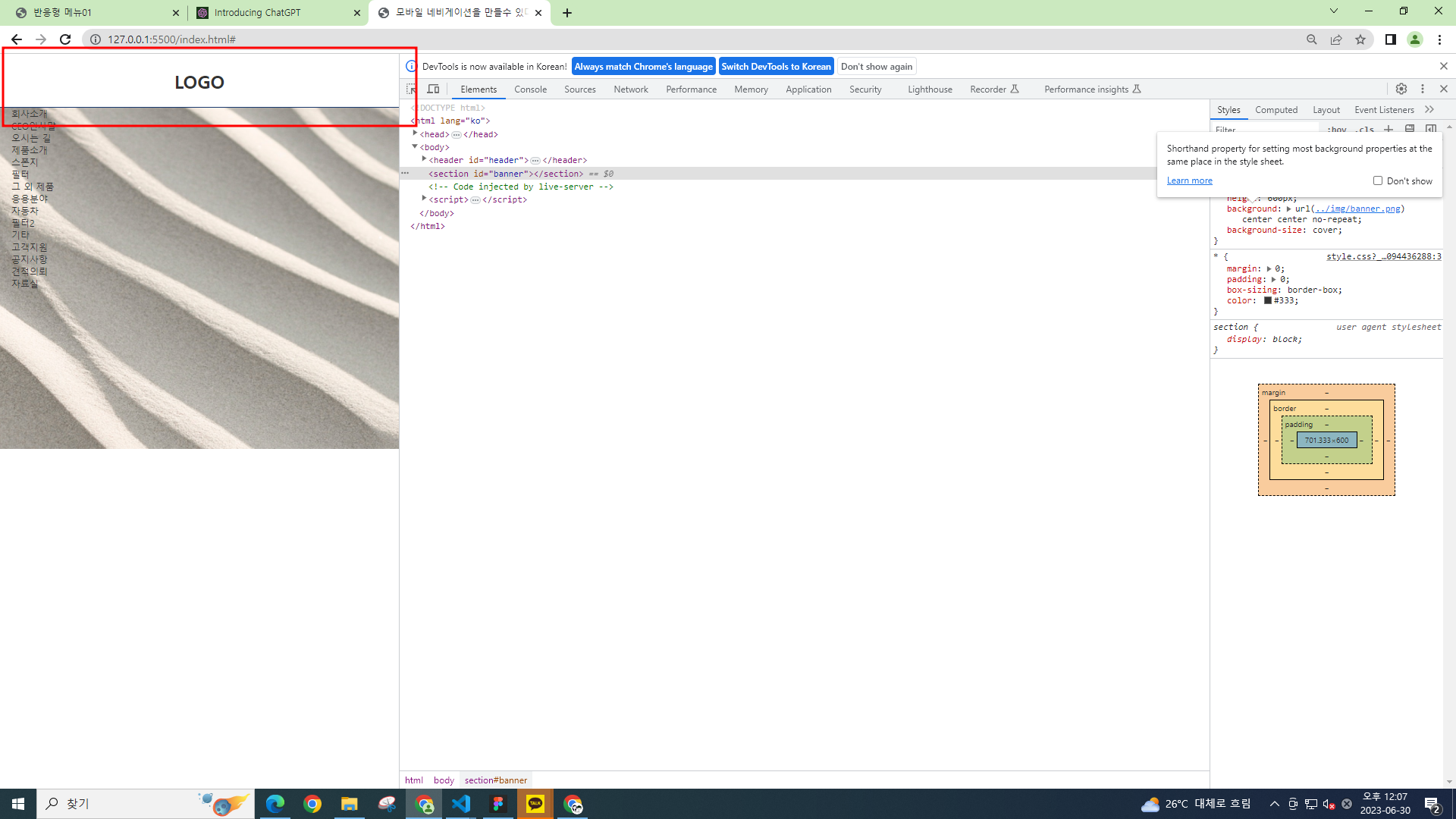Screen dimensions: 1456x819
Task: Click the browser zoom magnifier icon
Action: click(1311, 39)
